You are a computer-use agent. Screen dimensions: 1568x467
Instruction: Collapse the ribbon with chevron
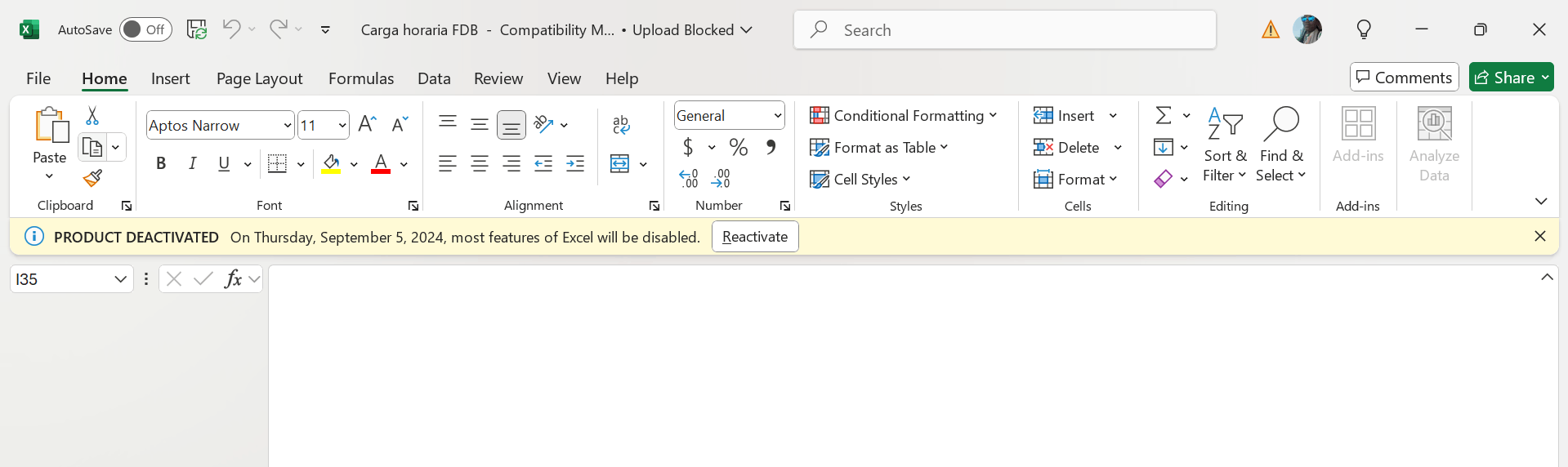click(1541, 201)
